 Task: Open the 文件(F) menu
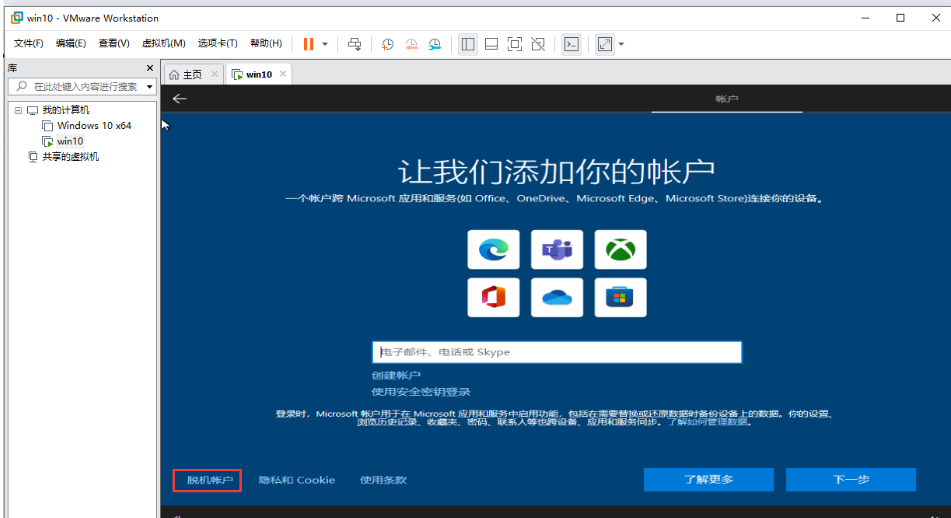[29, 43]
